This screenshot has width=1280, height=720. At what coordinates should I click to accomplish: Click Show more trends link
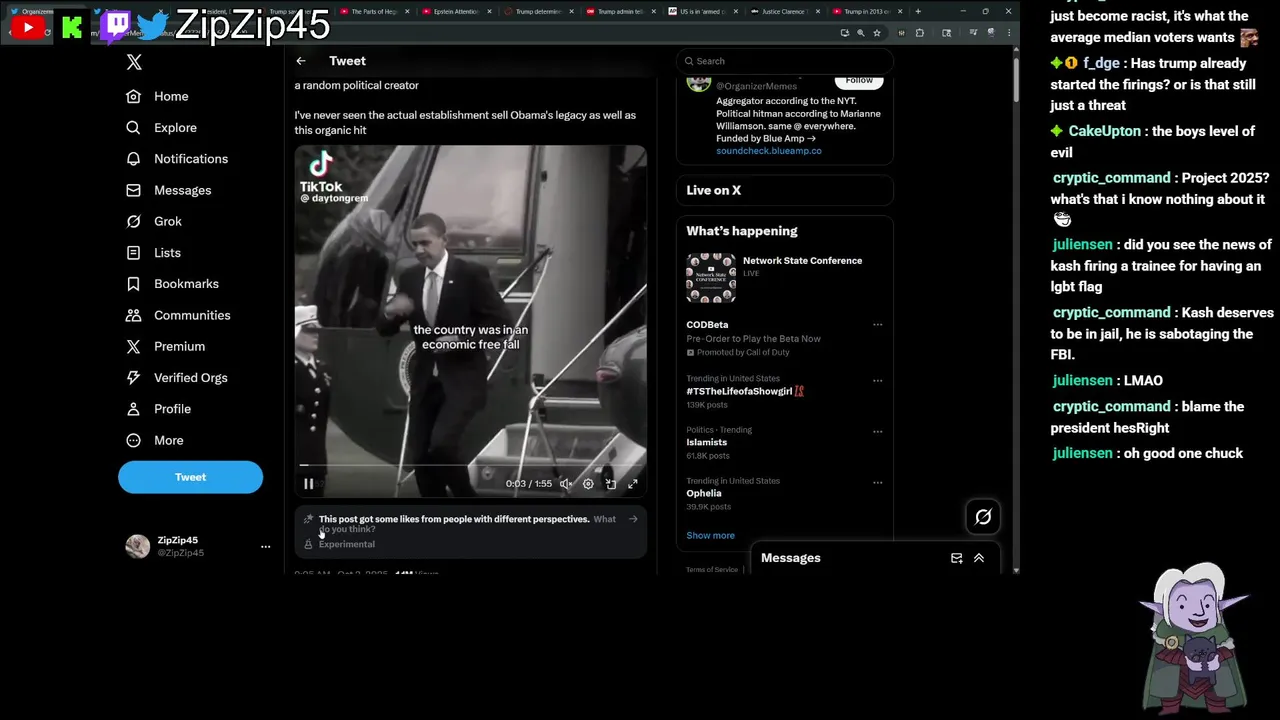[x=710, y=536]
